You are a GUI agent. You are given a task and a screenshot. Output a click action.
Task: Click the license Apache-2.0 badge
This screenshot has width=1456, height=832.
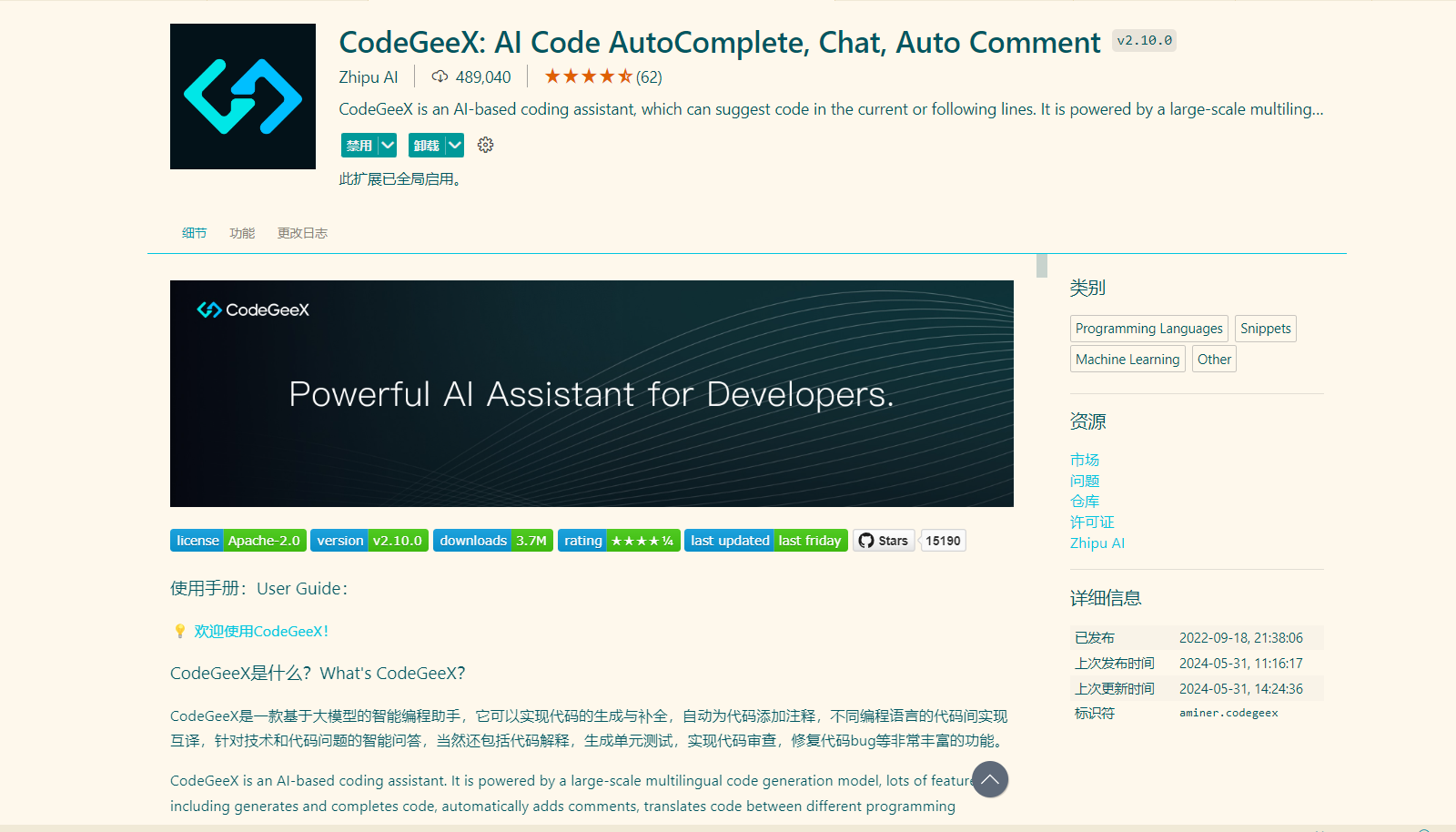tap(238, 541)
